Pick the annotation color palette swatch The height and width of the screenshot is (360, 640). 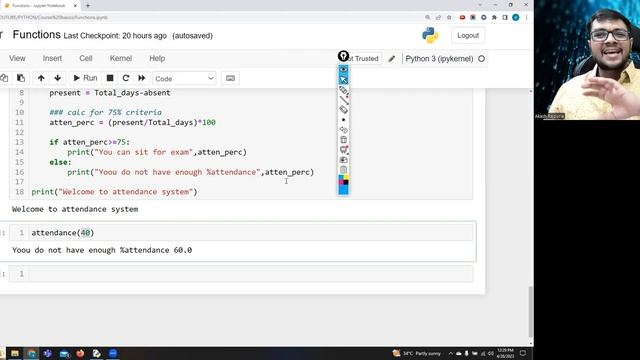[x=344, y=180]
